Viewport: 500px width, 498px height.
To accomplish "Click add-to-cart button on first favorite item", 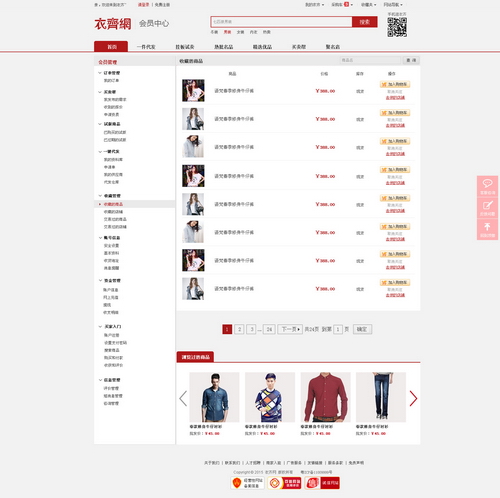I will coord(395,84).
